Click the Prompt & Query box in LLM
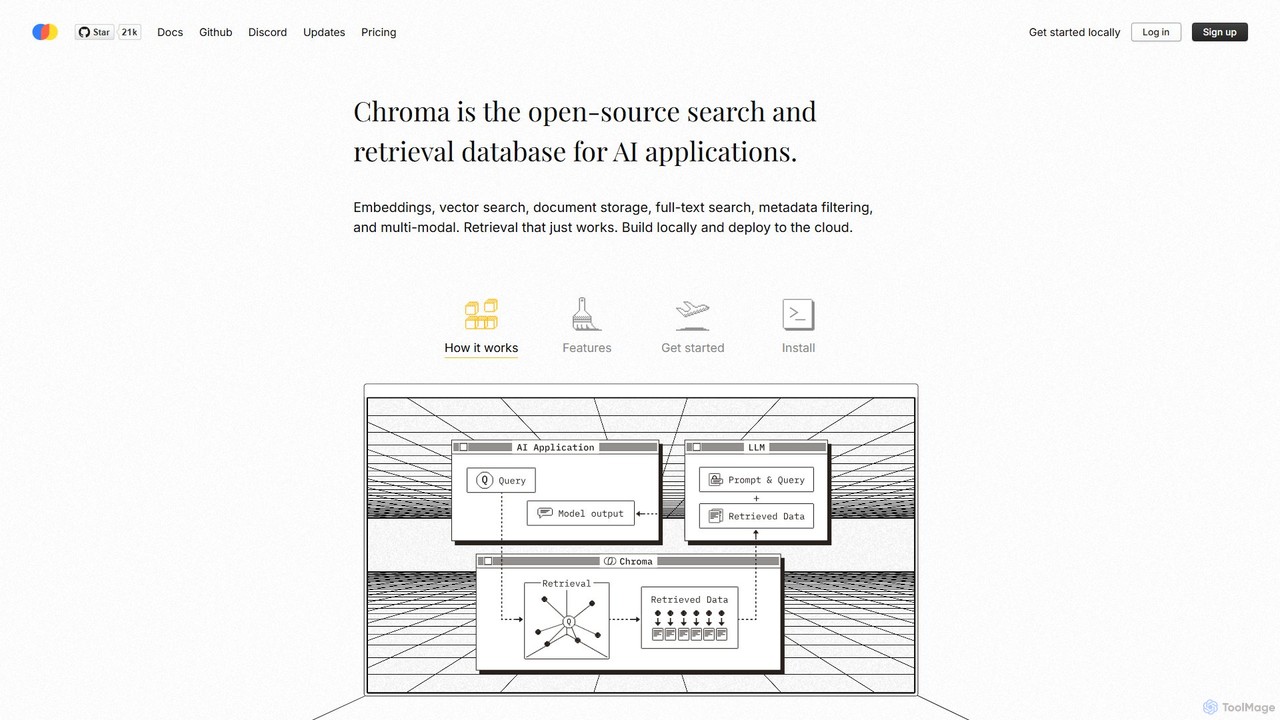Screen dimensions: 1280x720 [756, 480]
